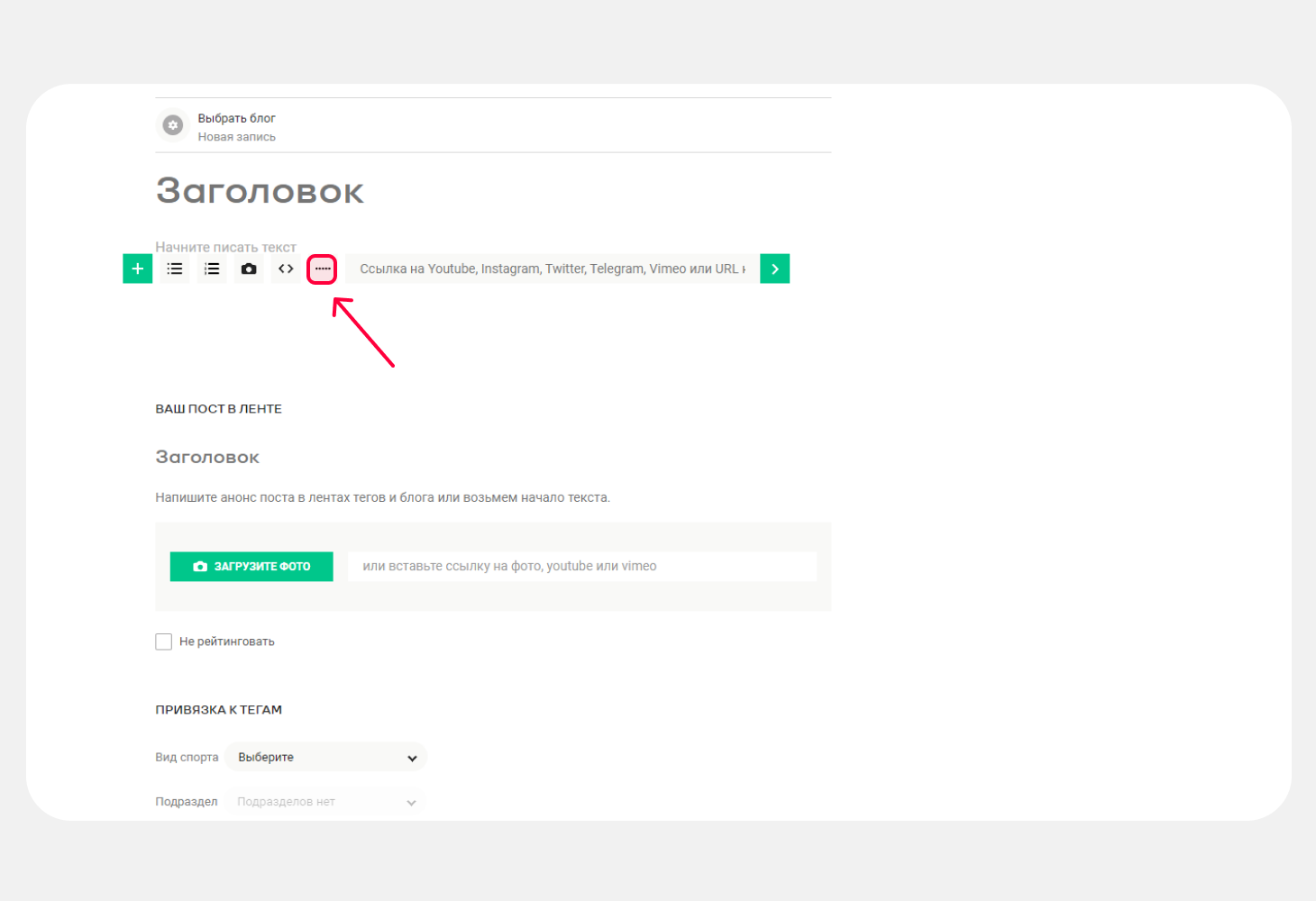Screen dimensions: 1316x901
Task: Insert the dashed divider line
Action: [323, 268]
